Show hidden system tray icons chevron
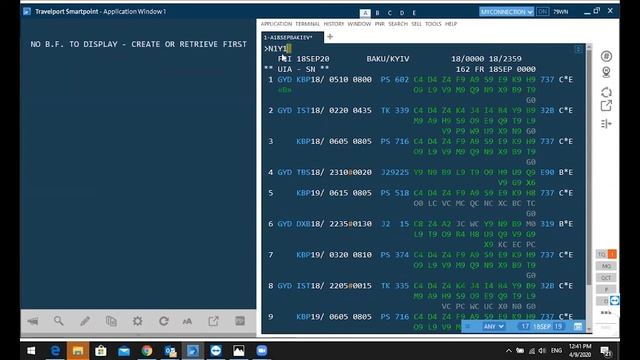The width and height of the screenshot is (640, 360). click(x=509, y=351)
